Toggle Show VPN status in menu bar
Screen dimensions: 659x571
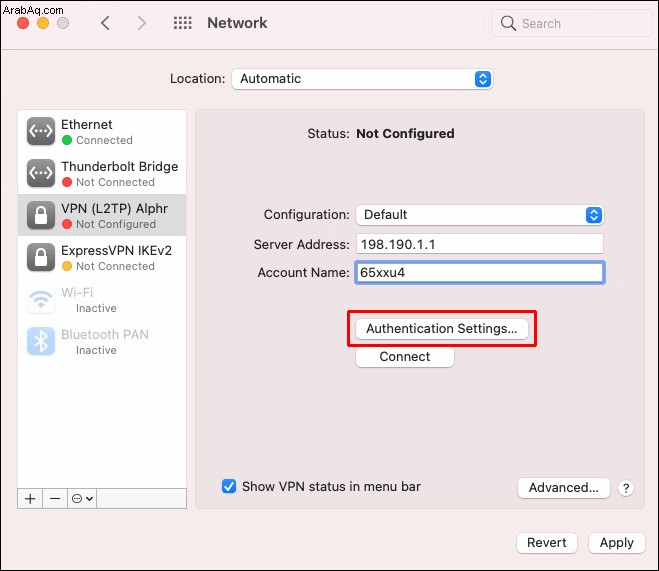pos(229,486)
